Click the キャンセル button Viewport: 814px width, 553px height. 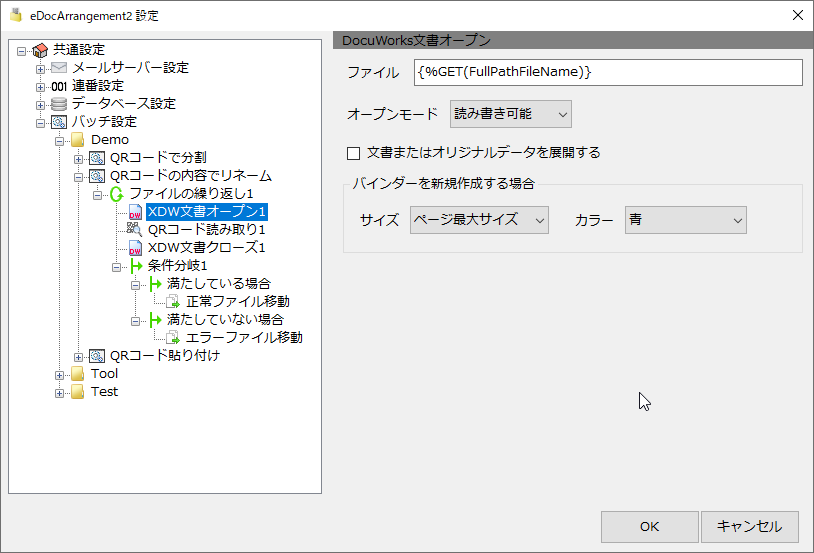pyautogui.click(x=750, y=527)
